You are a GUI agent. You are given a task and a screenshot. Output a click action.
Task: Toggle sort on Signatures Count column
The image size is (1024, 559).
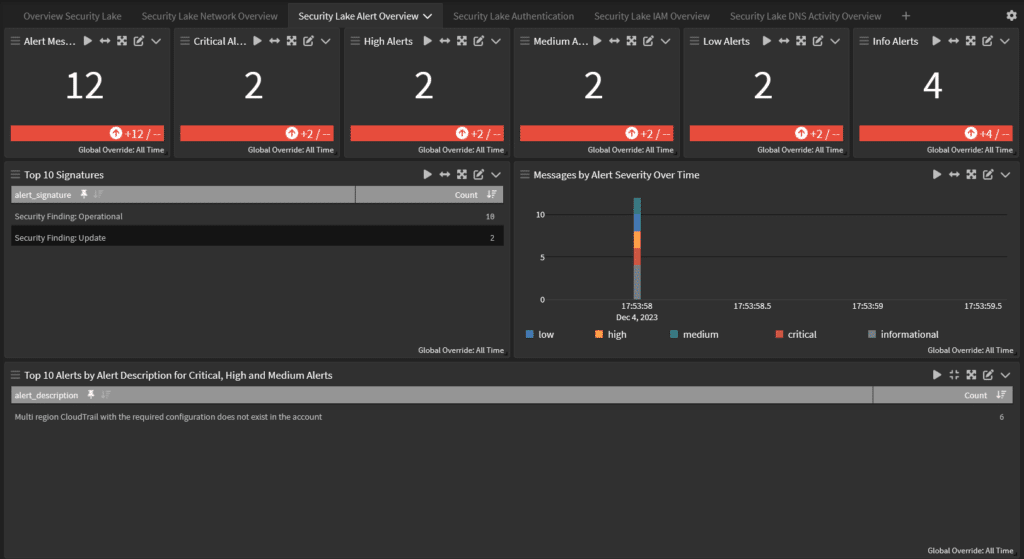click(491, 195)
